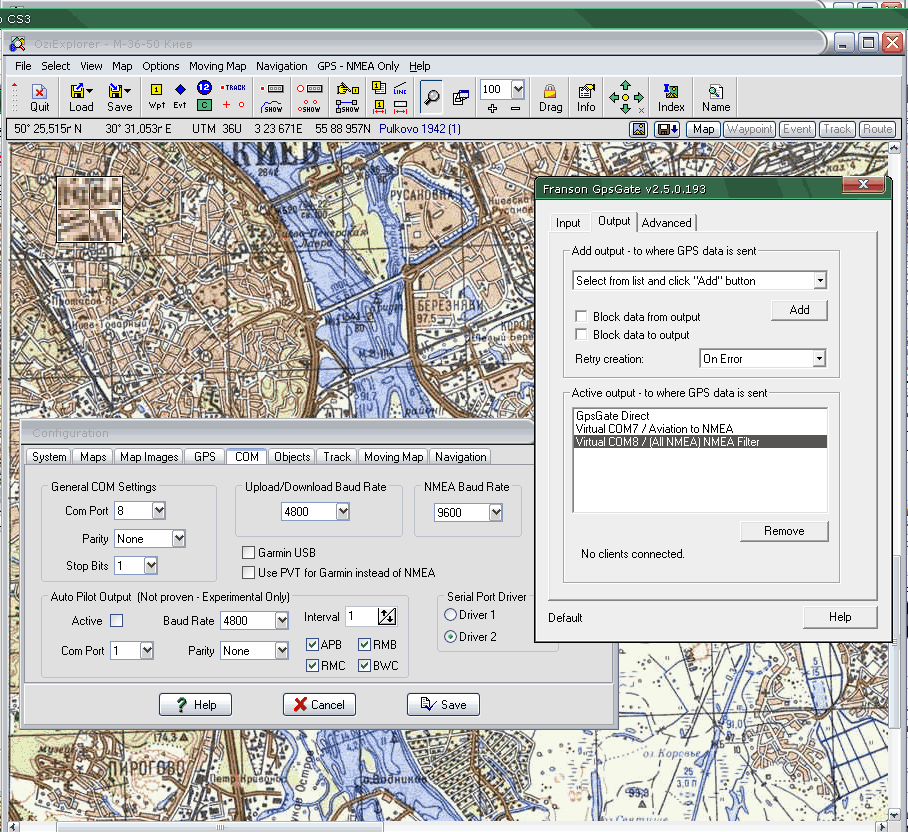
Task: Open the map Info icon
Action: (x=586, y=97)
